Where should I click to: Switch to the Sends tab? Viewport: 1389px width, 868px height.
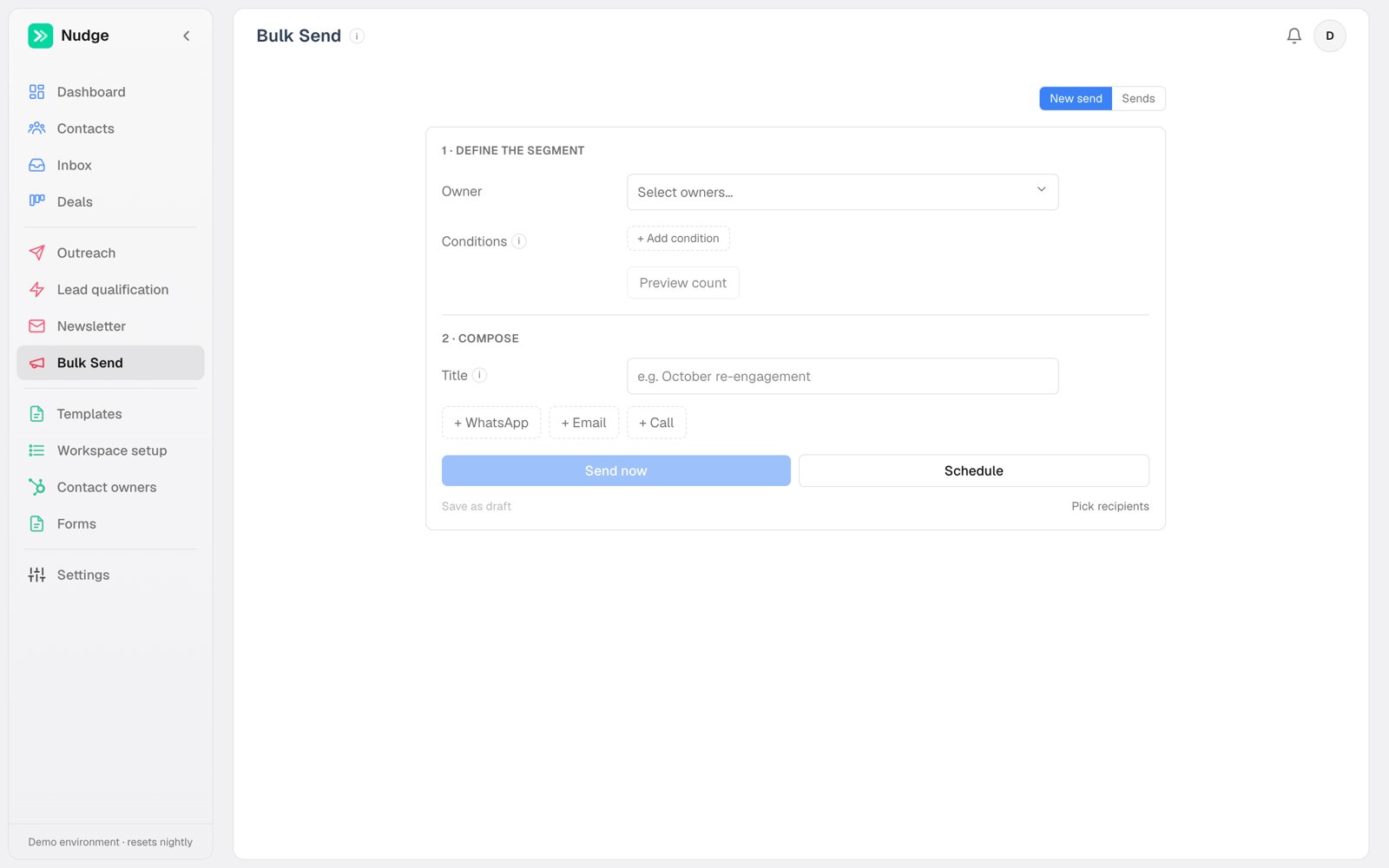click(1138, 98)
